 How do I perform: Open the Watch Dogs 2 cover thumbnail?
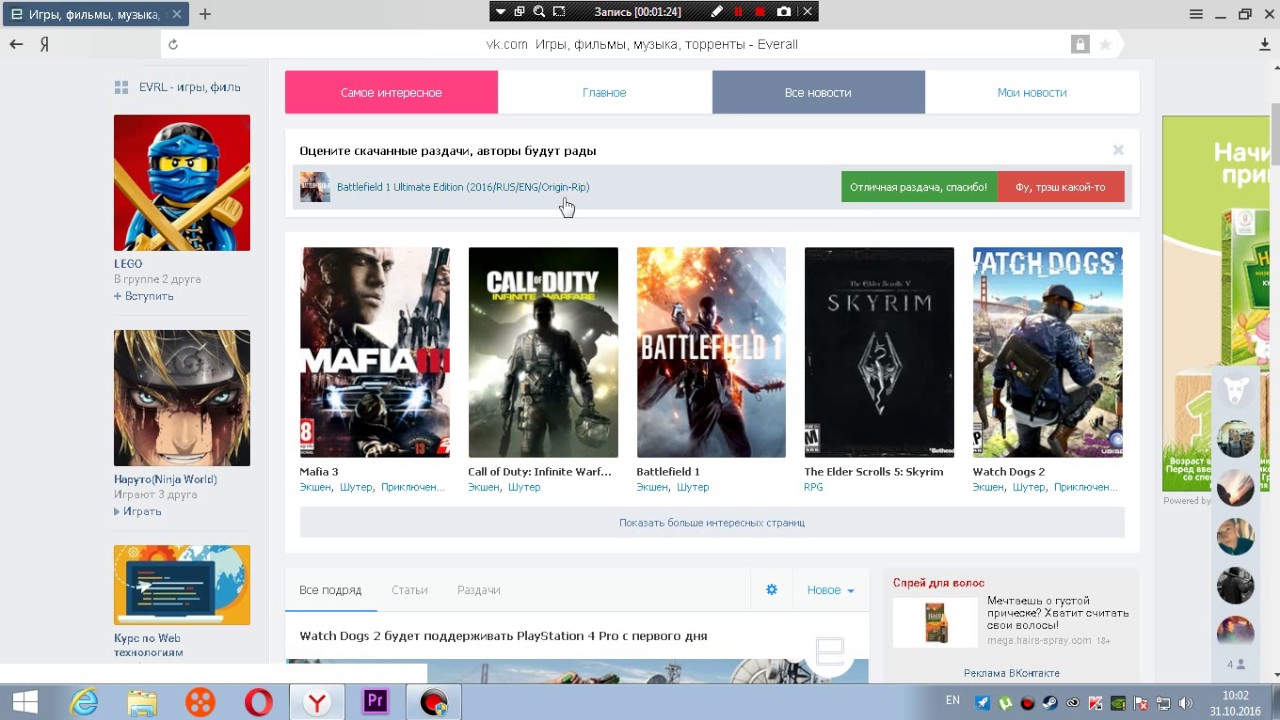coord(1047,352)
